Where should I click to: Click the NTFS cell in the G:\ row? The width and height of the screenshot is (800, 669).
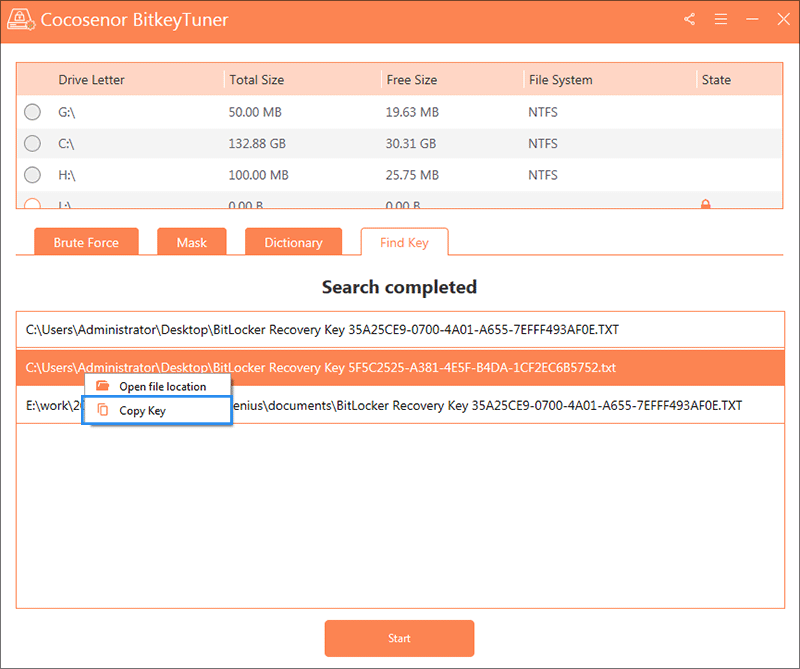543,112
